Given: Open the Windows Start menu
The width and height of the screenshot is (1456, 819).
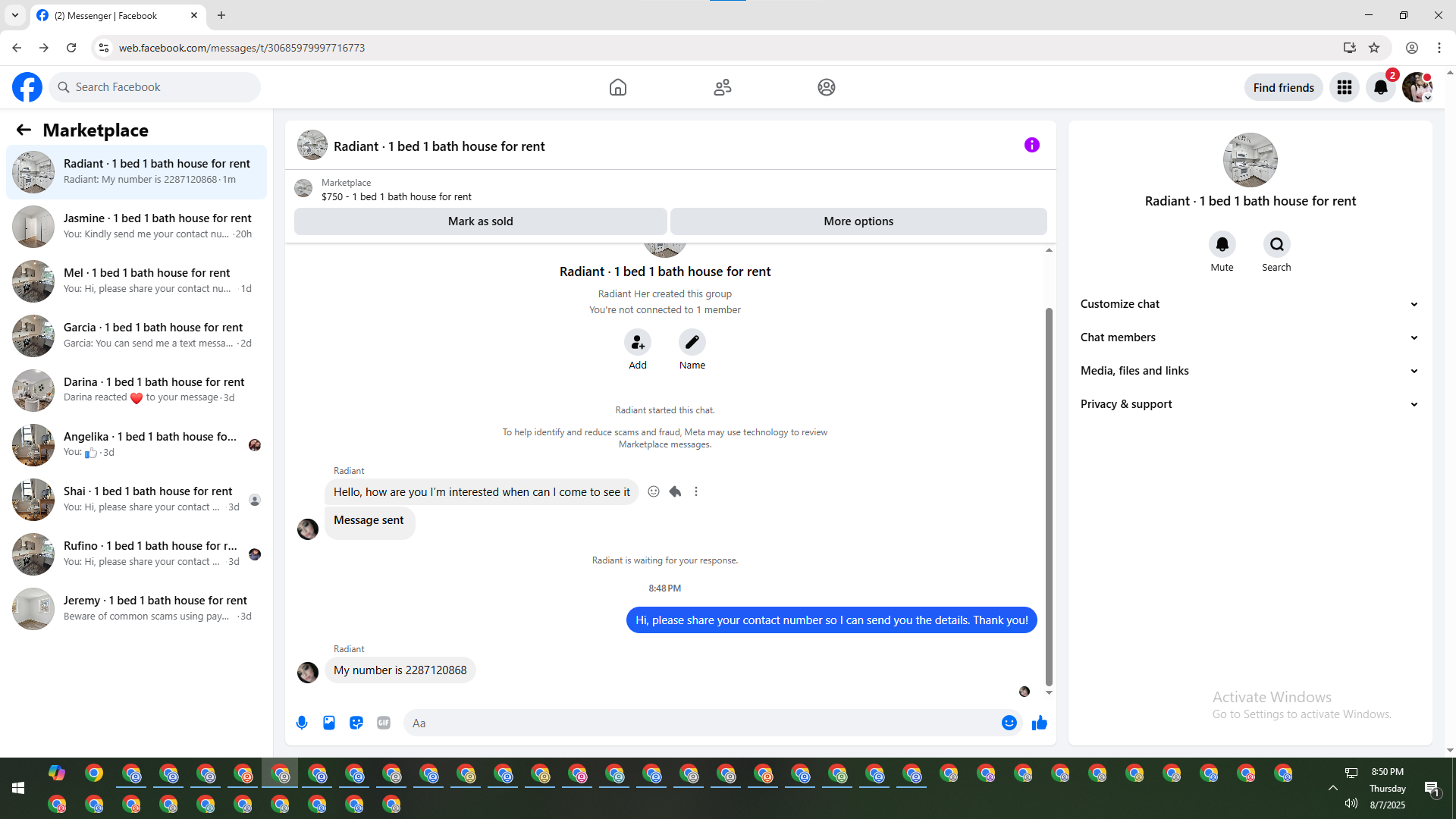Looking at the screenshot, I should pos(18,788).
